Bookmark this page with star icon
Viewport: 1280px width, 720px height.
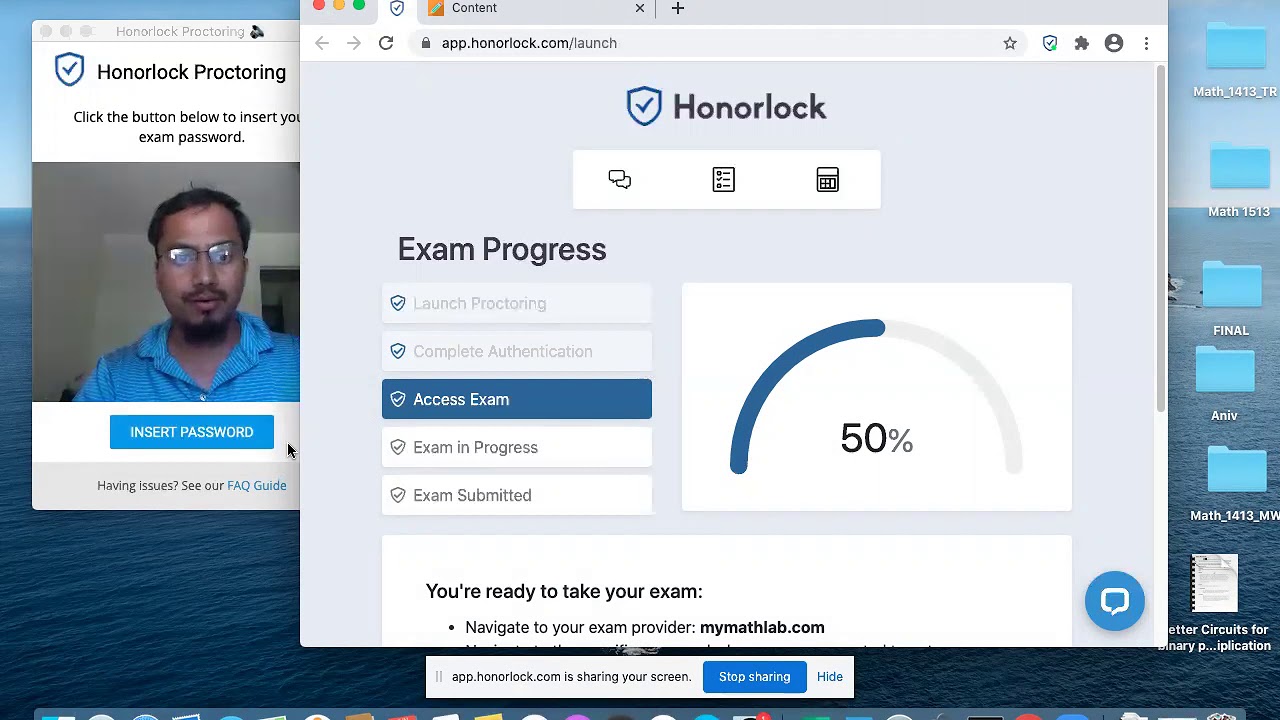(x=1010, y=43)
